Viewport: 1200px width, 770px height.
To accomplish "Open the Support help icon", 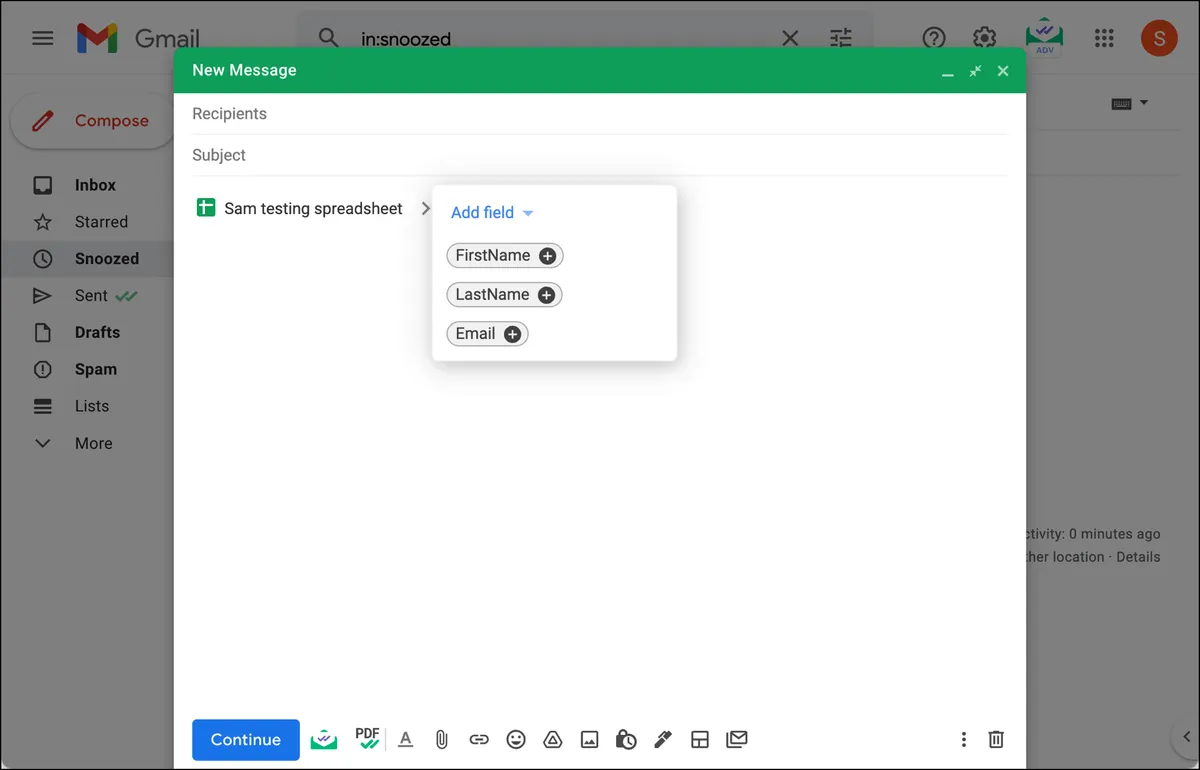I will point(934,39).
